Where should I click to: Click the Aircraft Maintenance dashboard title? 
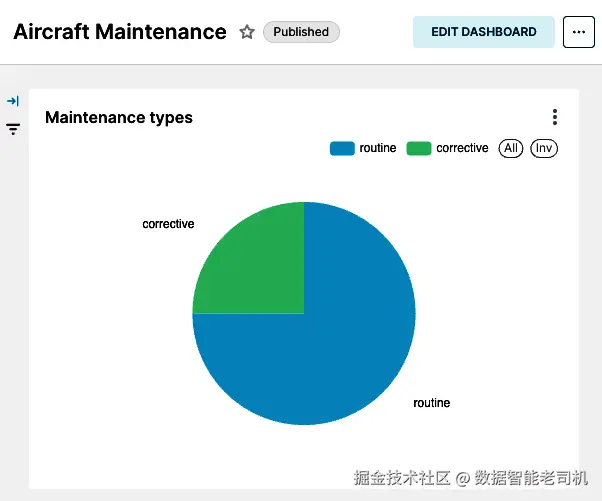pyautogui.click(x=120, y=32)
